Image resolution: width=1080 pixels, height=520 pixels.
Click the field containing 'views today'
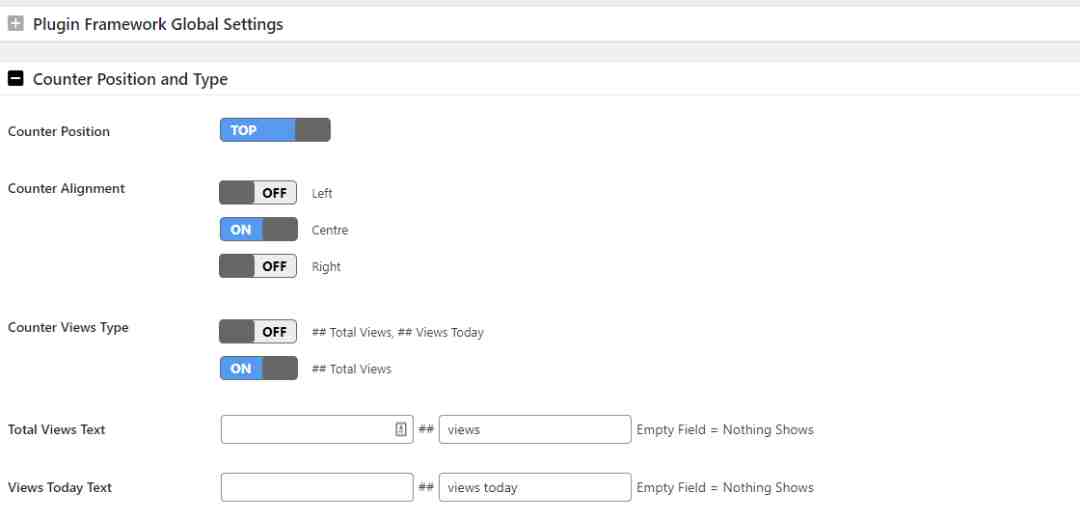(x=534, y=487)
